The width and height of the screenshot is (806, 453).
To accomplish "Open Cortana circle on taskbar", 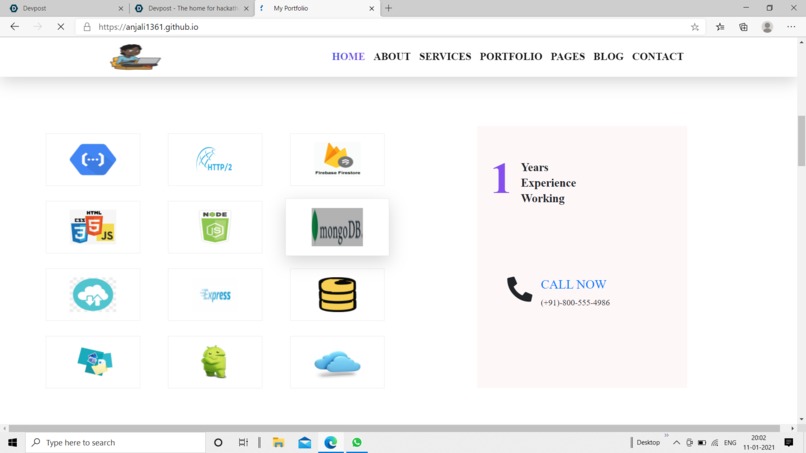I will point(218,442).
